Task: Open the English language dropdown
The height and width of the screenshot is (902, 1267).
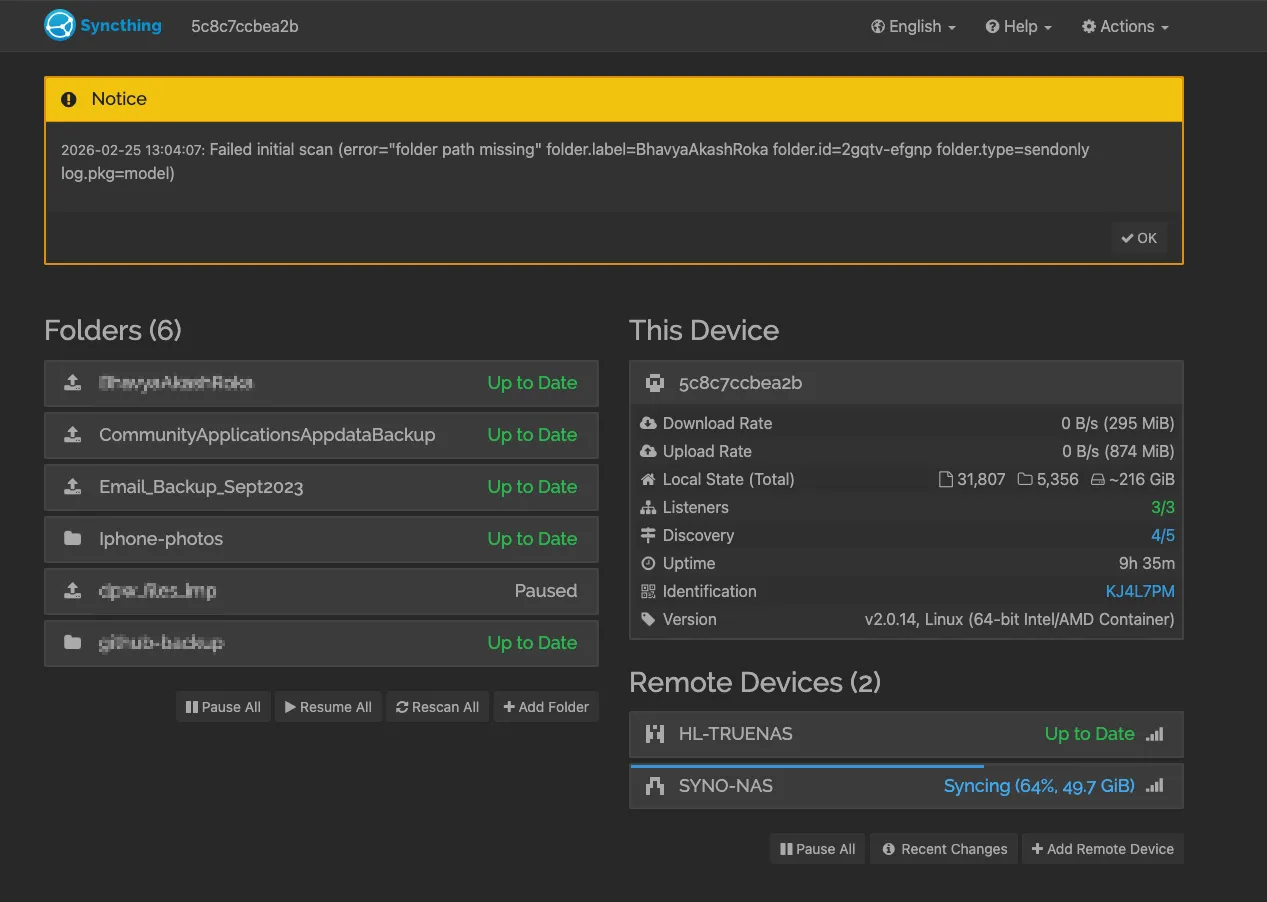Action: coord(913,27)
